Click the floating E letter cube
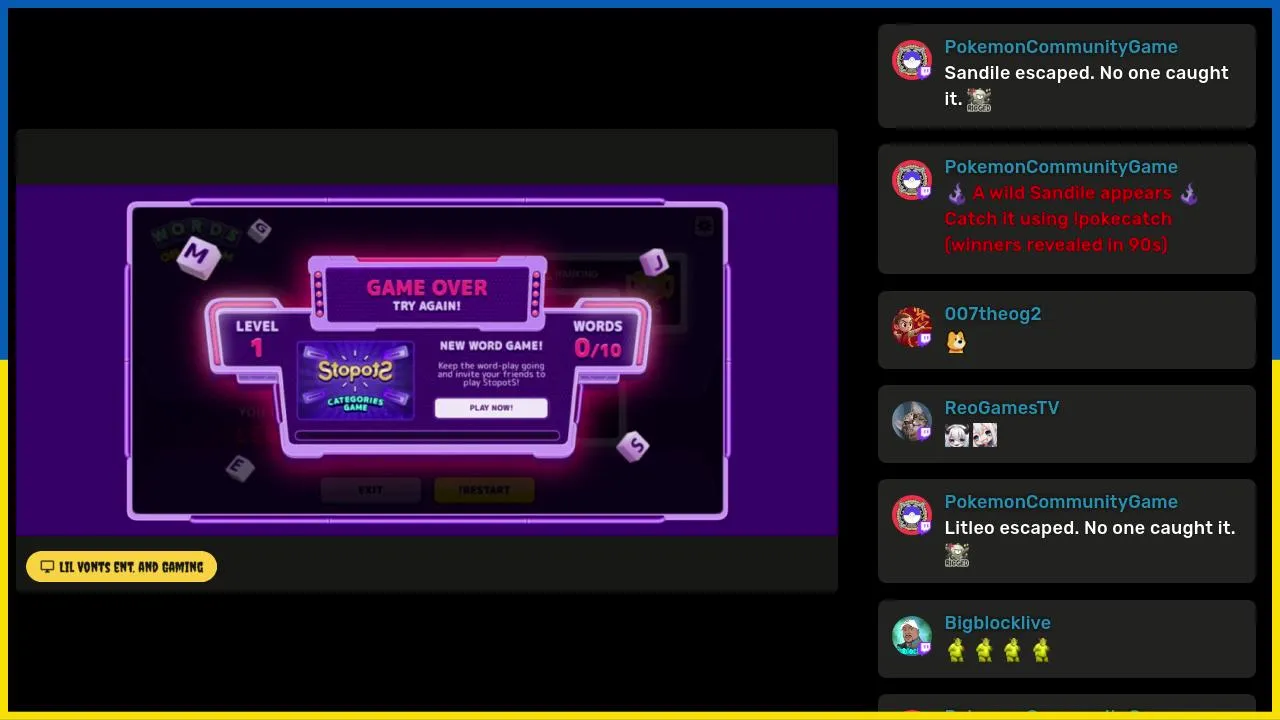 pos(240,468)
